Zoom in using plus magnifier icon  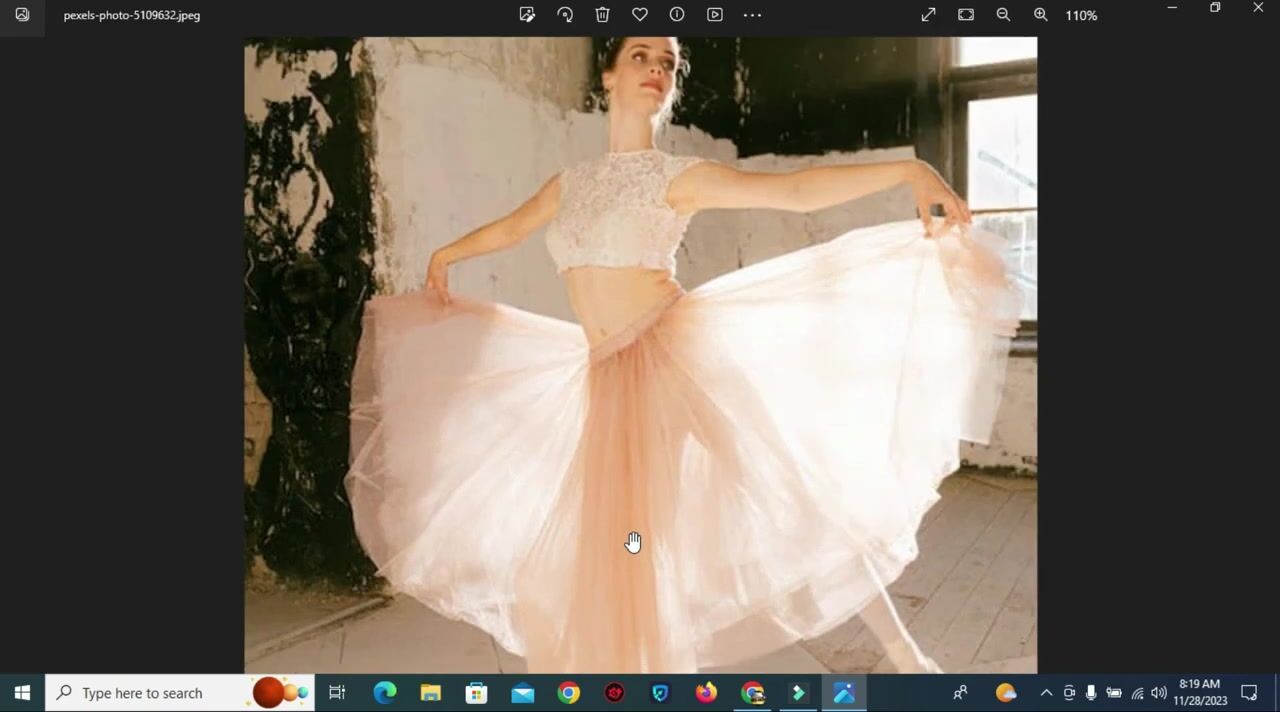click(1041, 15)
